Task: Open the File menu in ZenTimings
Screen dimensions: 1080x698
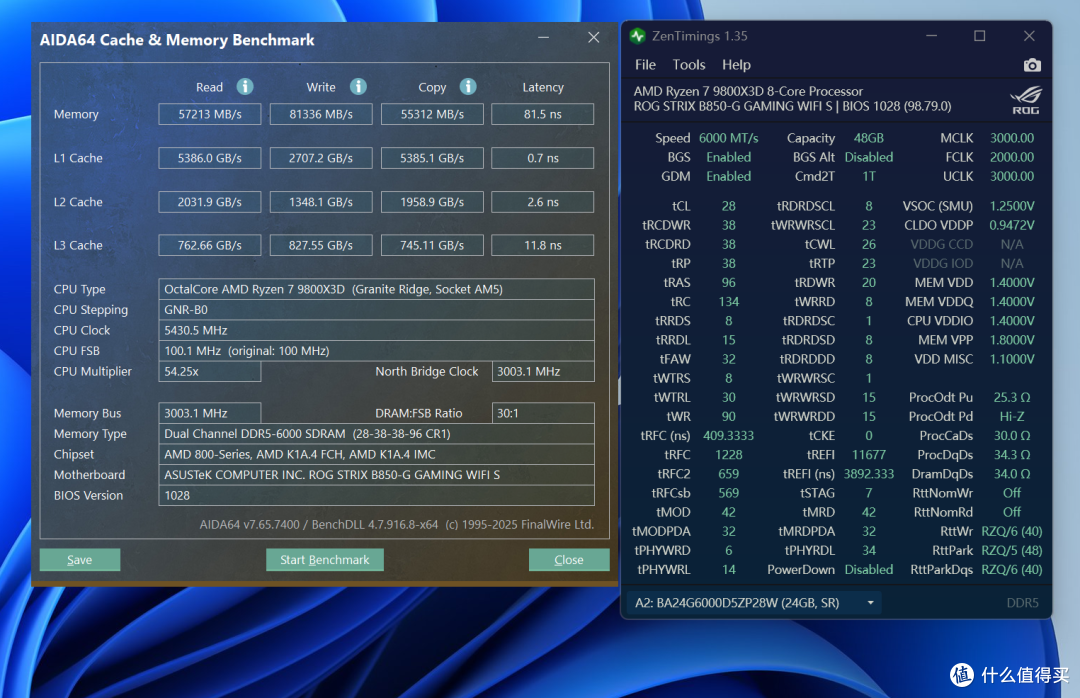Action: click(x=645, y=65)
